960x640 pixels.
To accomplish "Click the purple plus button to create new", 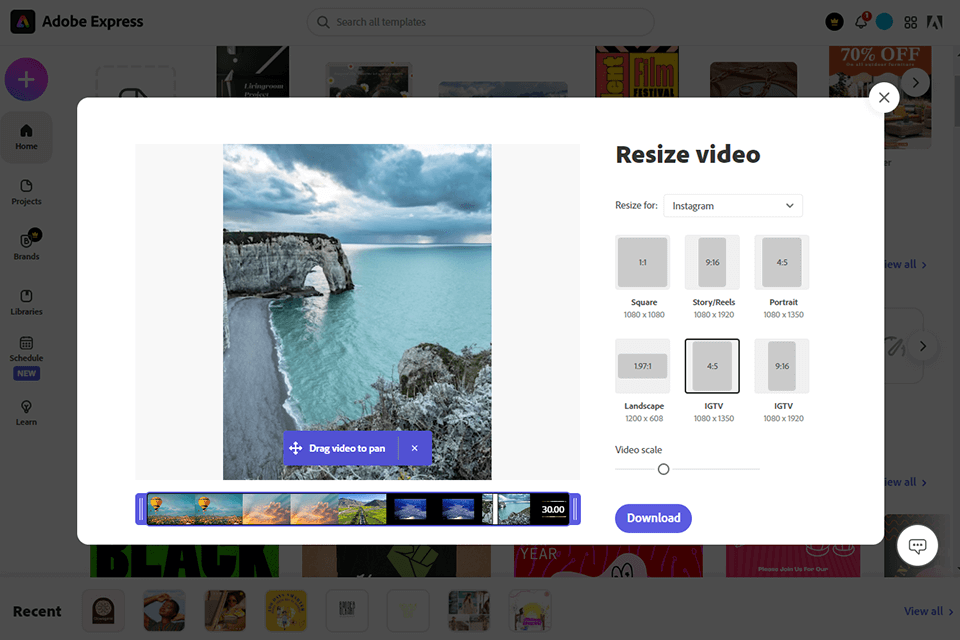I will (26, 79).
